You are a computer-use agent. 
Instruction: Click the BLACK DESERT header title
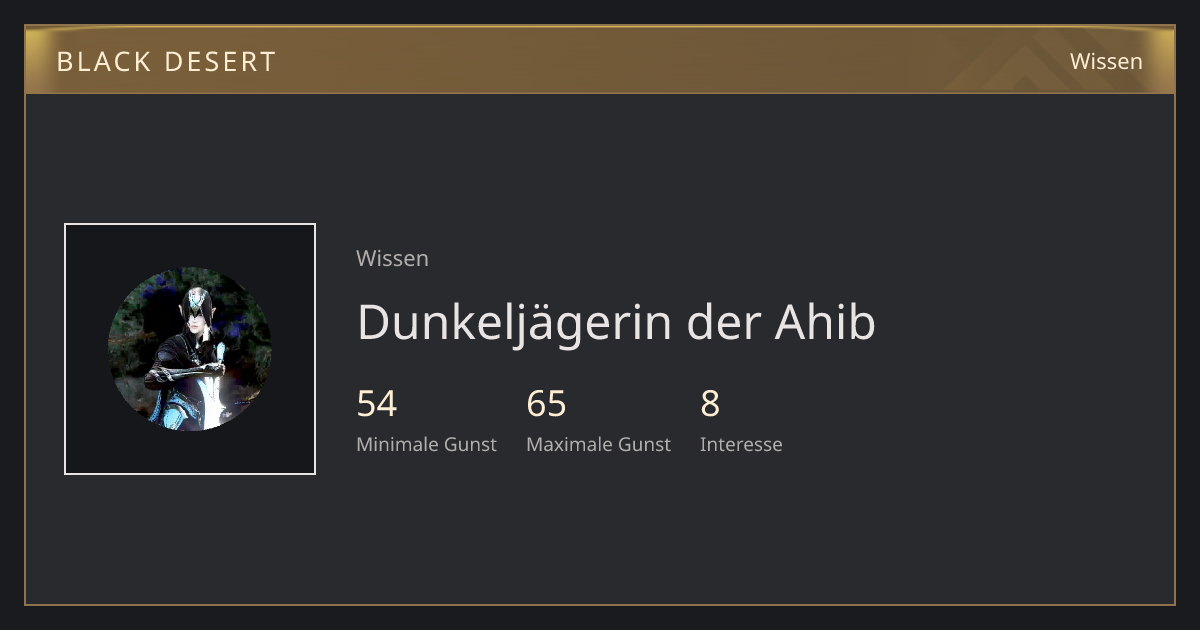click(x=166, y=61)
